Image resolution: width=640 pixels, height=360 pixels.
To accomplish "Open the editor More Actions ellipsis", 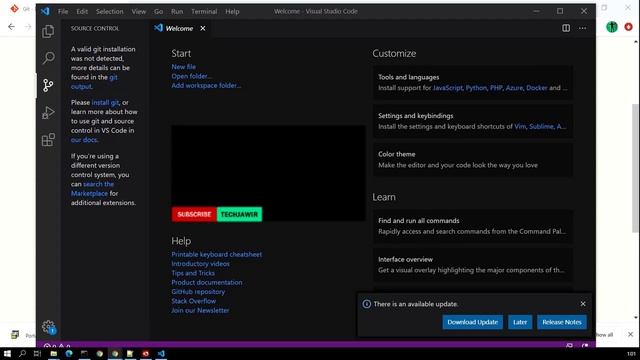I will click(x=582, y=28).
